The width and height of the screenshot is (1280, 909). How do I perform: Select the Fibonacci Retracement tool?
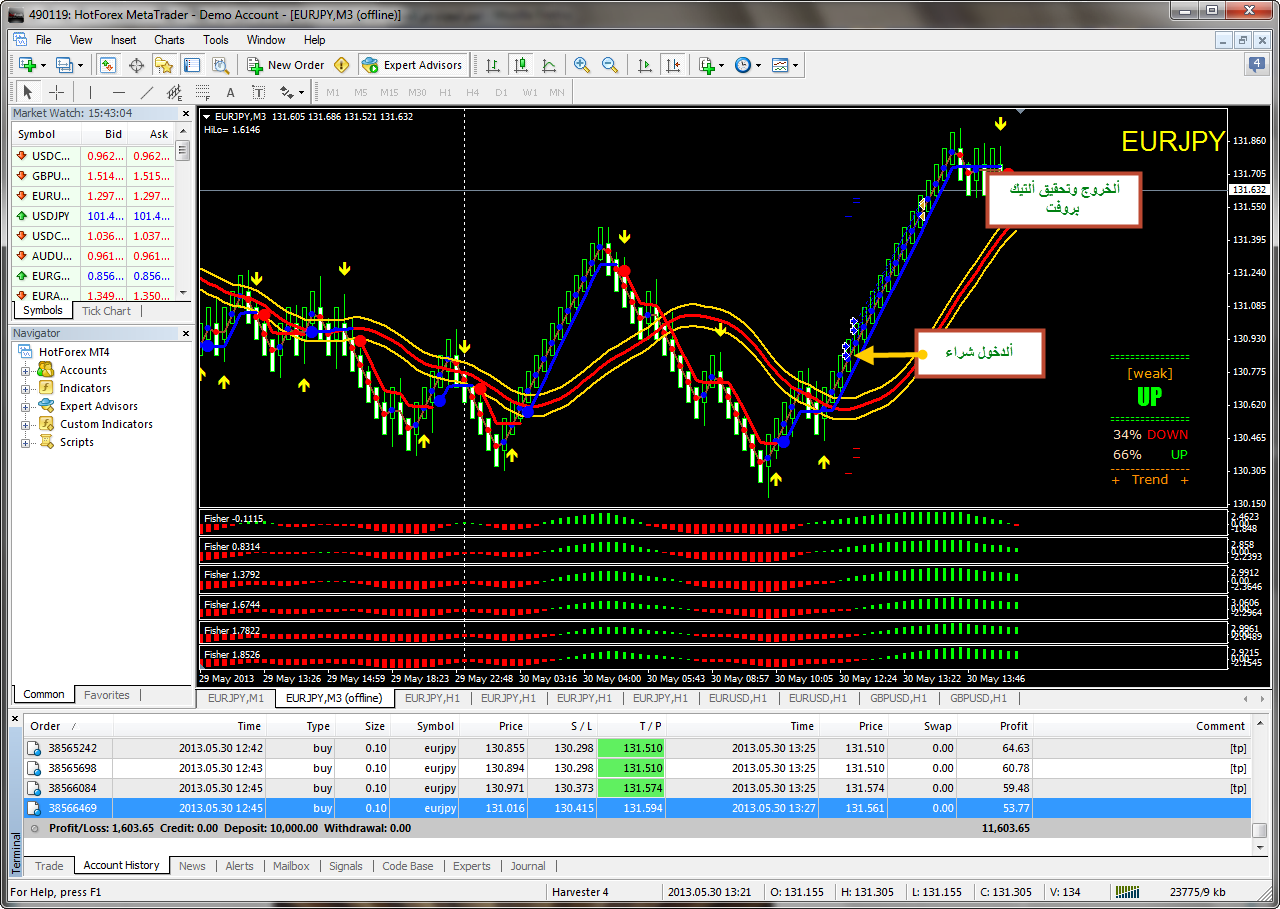pos(203,92)
